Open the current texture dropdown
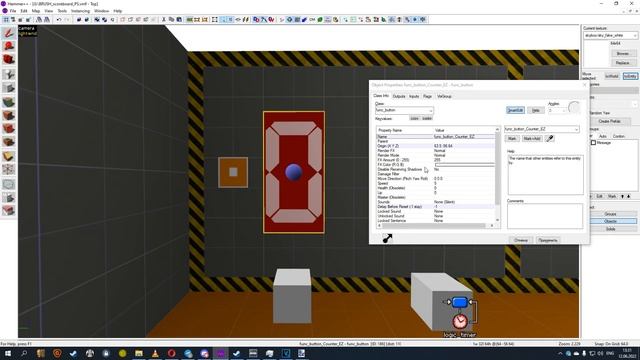This screenshot has height=360, width=640. pos(635,36)
